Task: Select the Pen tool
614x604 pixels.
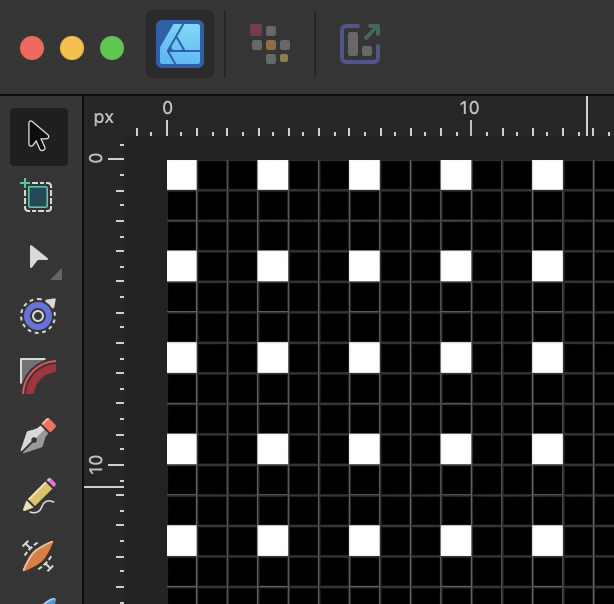Action: pyautogui.click(x=38, y=436)
